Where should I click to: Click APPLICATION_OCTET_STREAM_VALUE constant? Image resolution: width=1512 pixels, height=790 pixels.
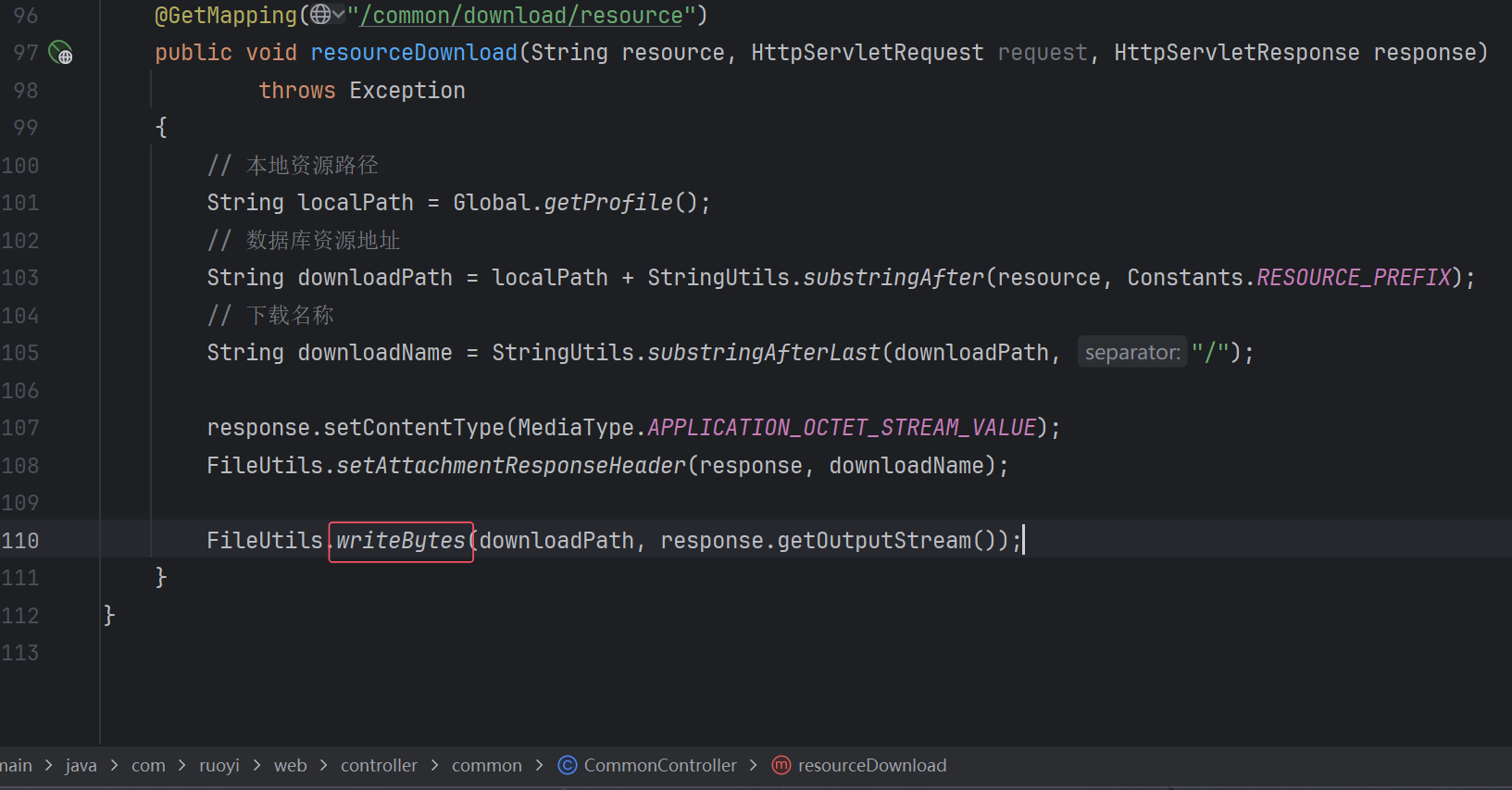(842, 428)
